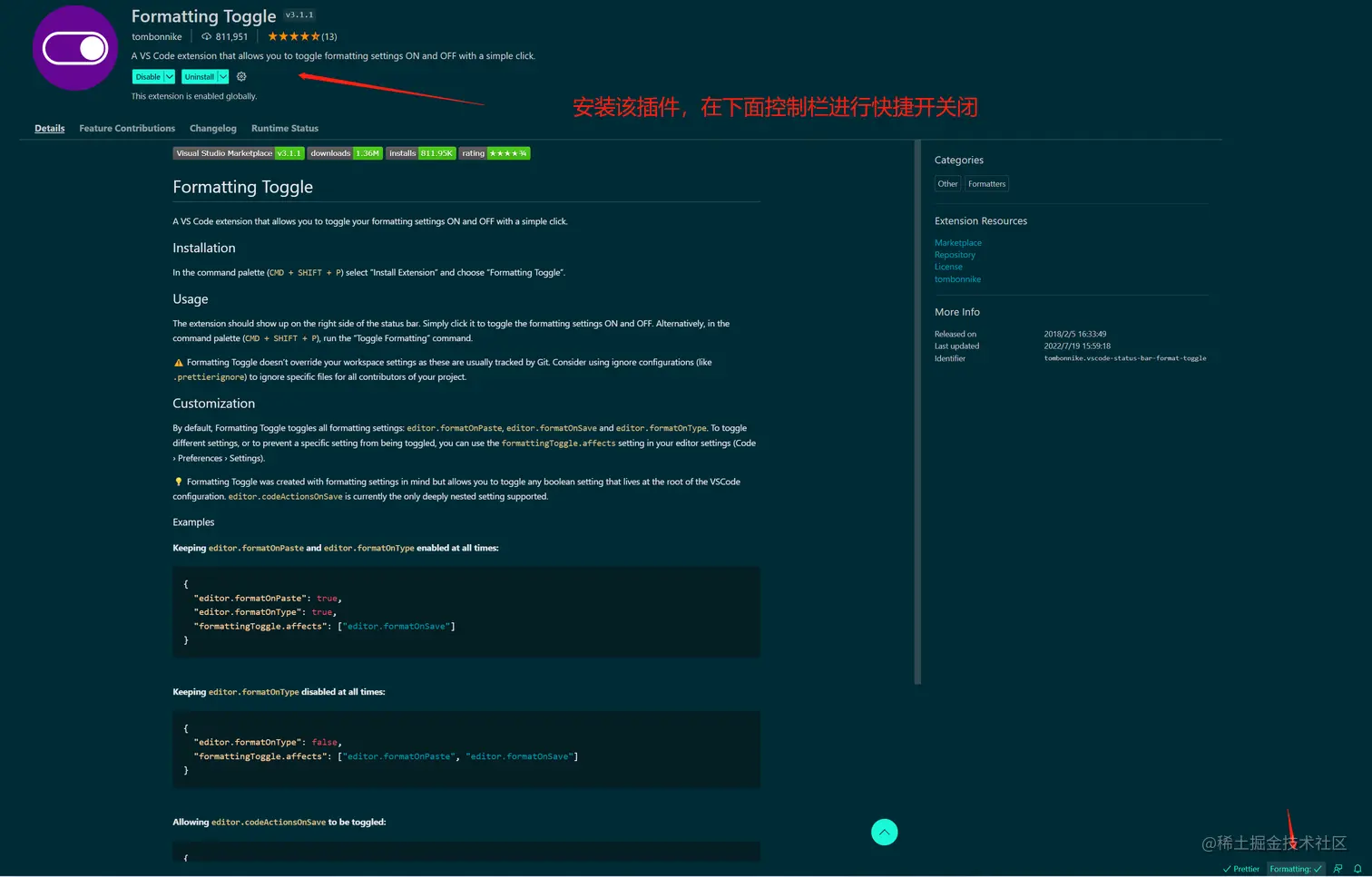Click the installs 811.95K badge
This screenshot has height=877, width=1372.
pyautogui.click(x=420, y=153)
